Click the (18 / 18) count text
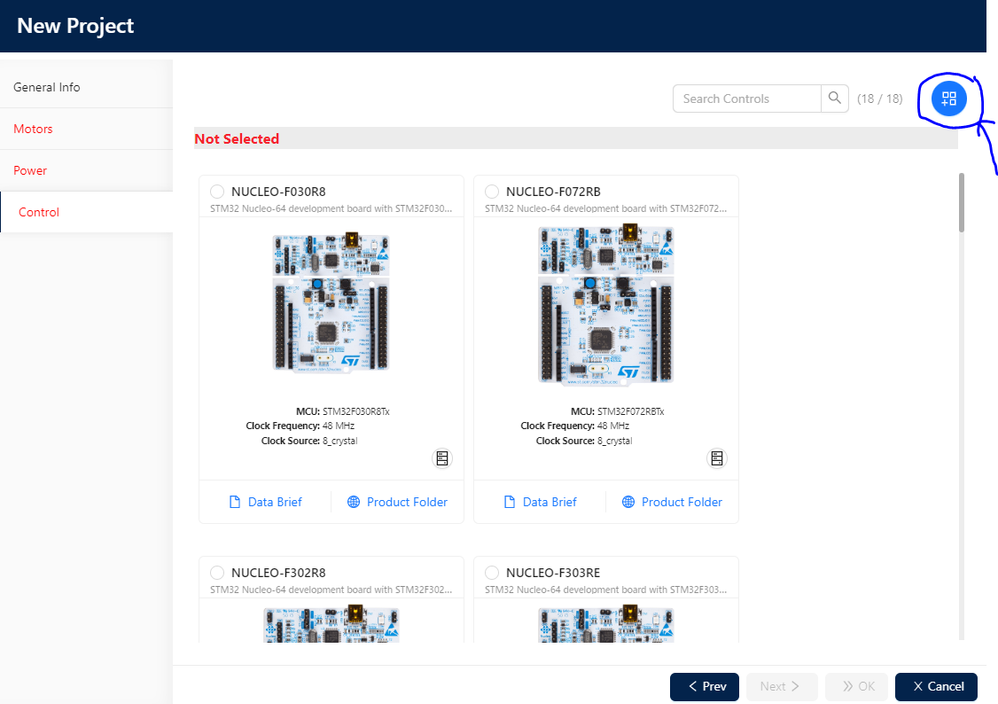Screen dimensions: 998x704 880,99
